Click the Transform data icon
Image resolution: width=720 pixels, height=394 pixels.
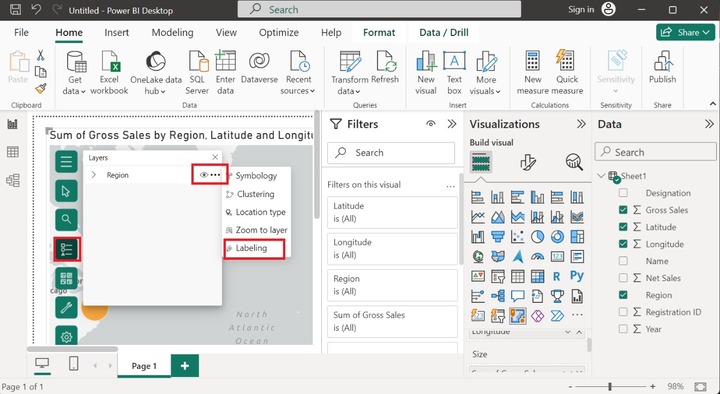click(350, 62)
